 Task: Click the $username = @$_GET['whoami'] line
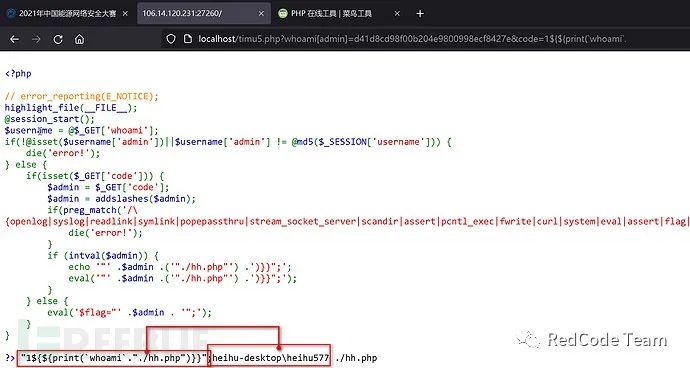(81, 130)
